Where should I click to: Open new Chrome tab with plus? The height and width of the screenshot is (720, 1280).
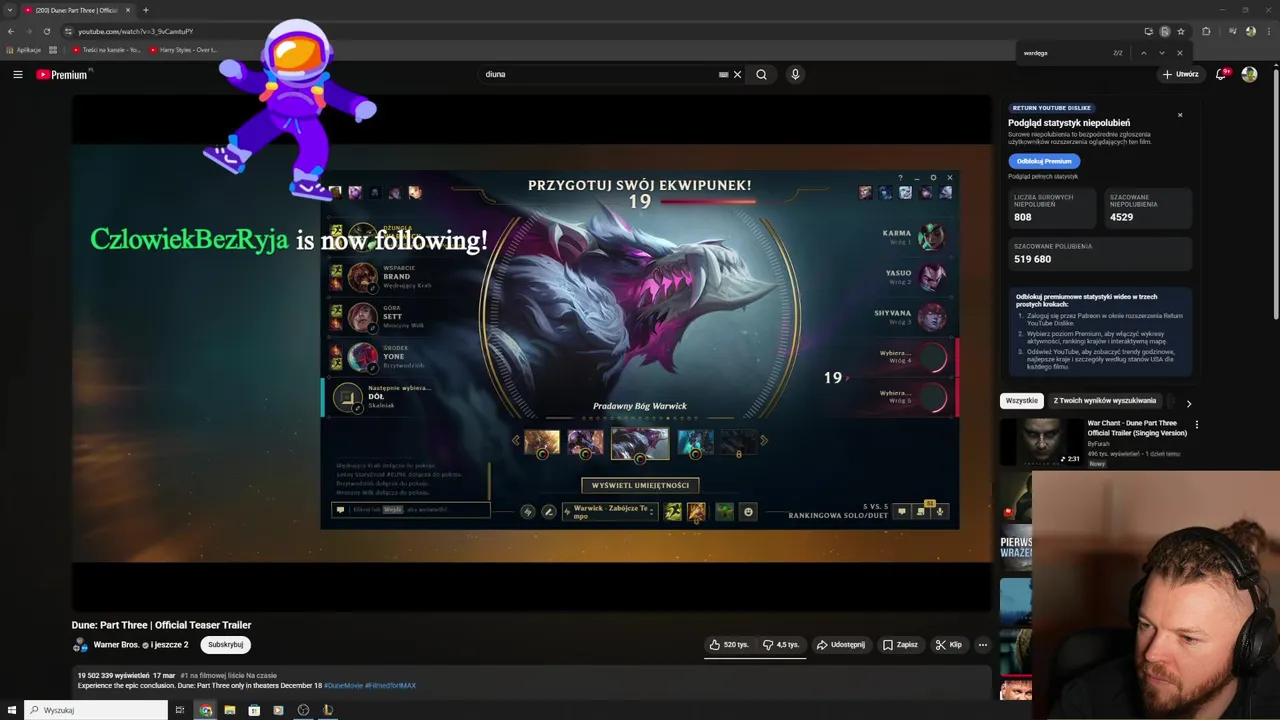click(146, 10)
